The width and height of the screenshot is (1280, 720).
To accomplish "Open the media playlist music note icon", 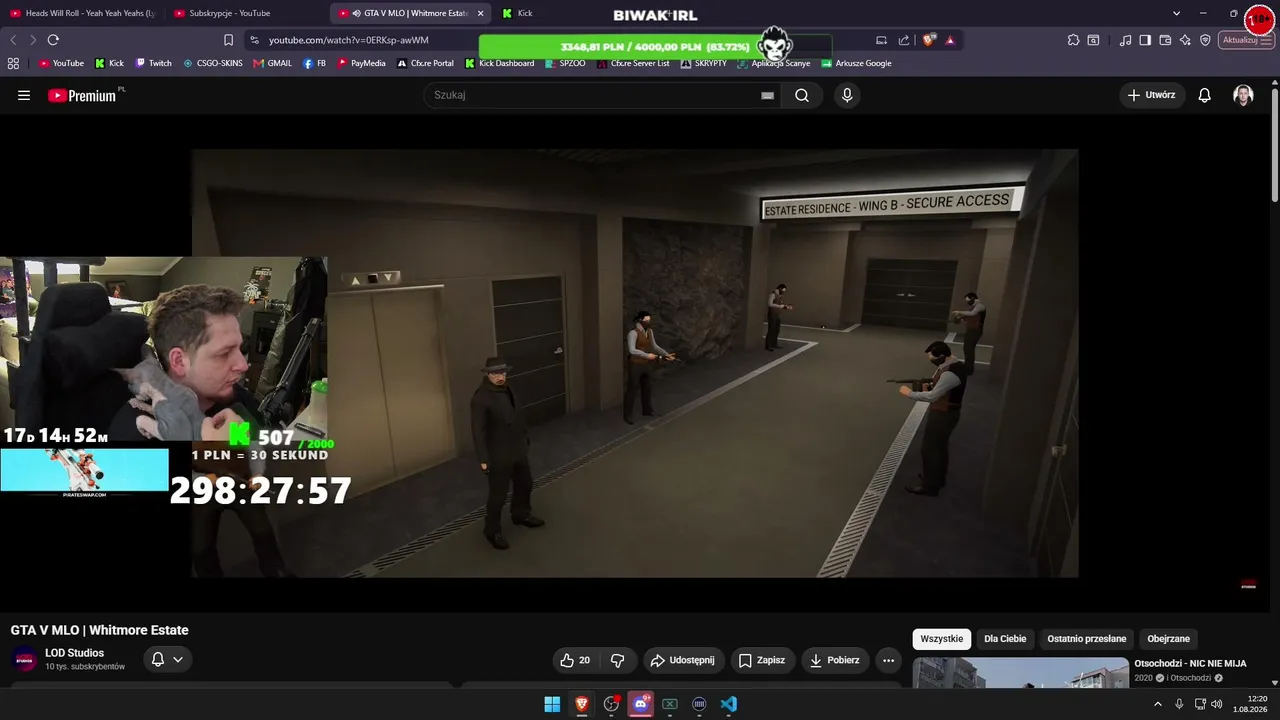I will coord(1126,40).
